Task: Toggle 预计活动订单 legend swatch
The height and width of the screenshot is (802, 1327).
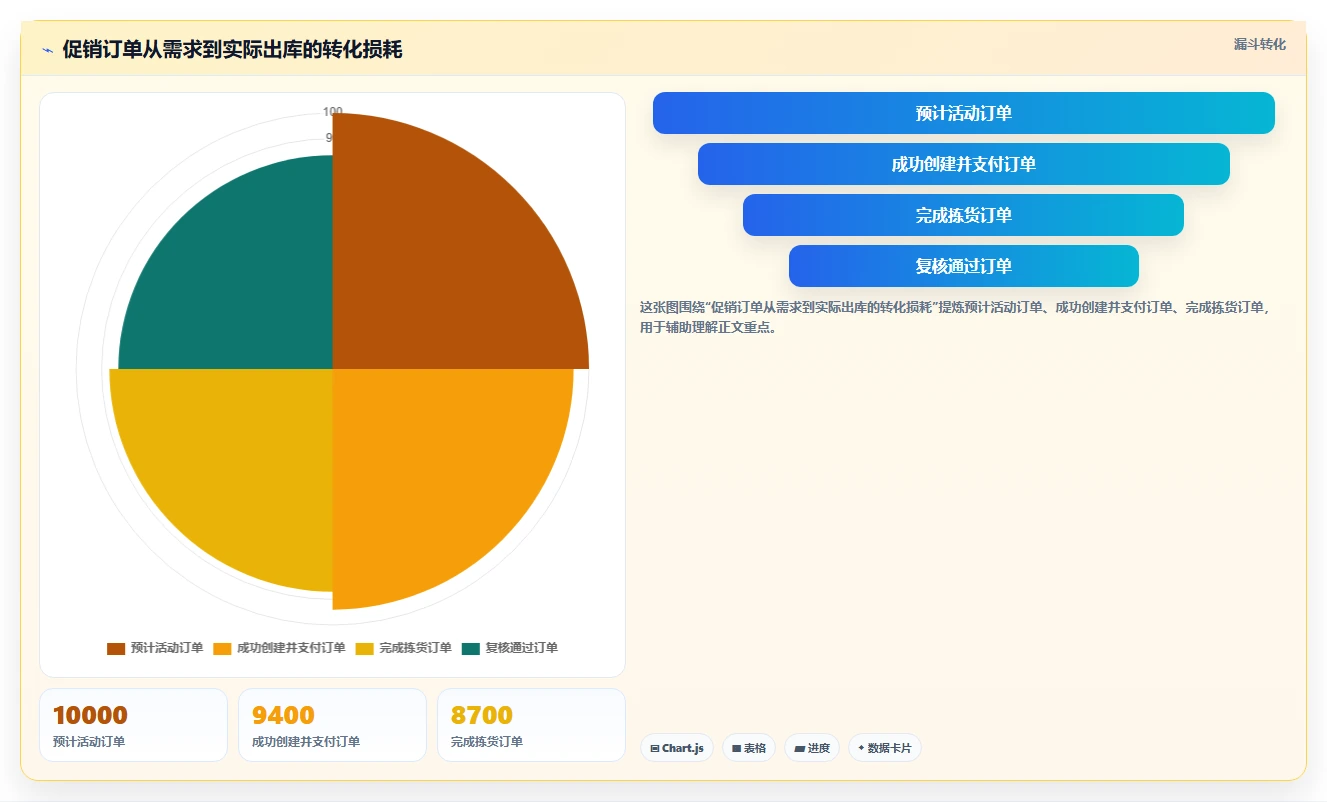Action: [116, 648]
